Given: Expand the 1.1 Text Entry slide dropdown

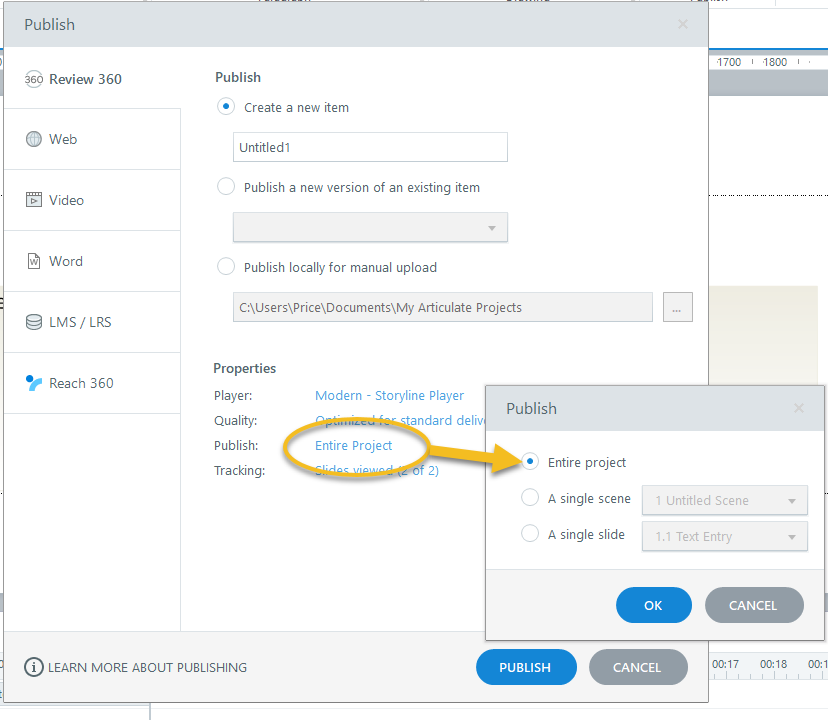Looking at the screenshot, I should (724, 536).
